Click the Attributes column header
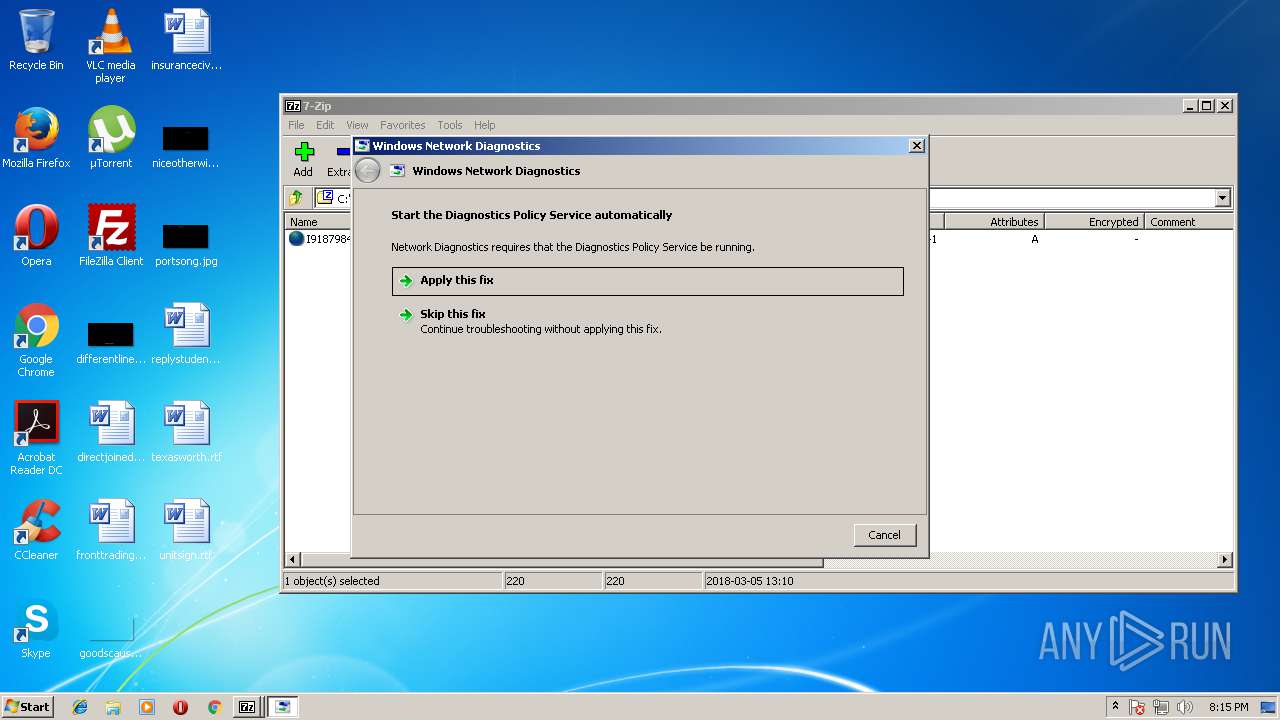Image resolution: width=1280 pixels, height=720 pixels. [994, 222]
